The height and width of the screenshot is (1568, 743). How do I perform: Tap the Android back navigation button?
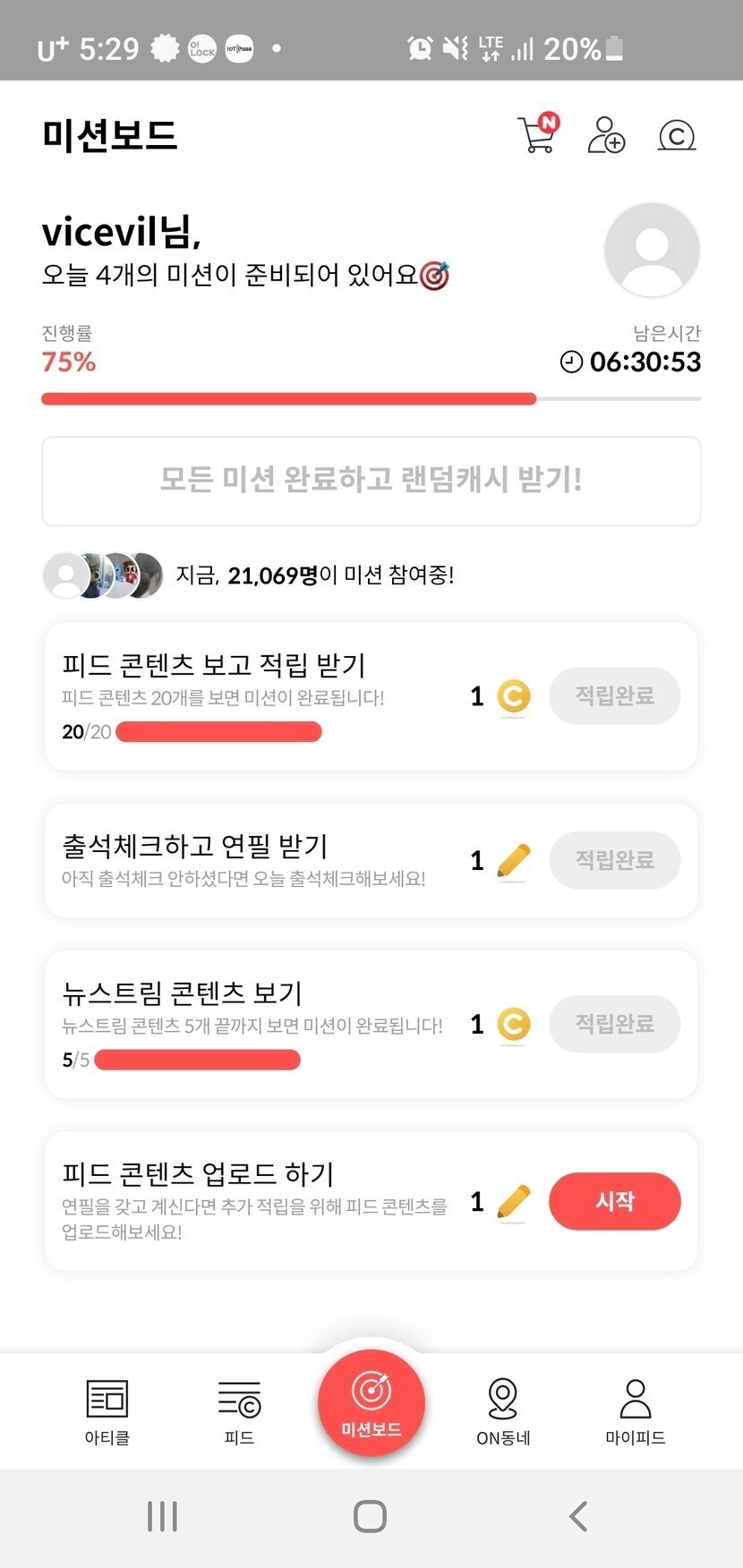578,1516
